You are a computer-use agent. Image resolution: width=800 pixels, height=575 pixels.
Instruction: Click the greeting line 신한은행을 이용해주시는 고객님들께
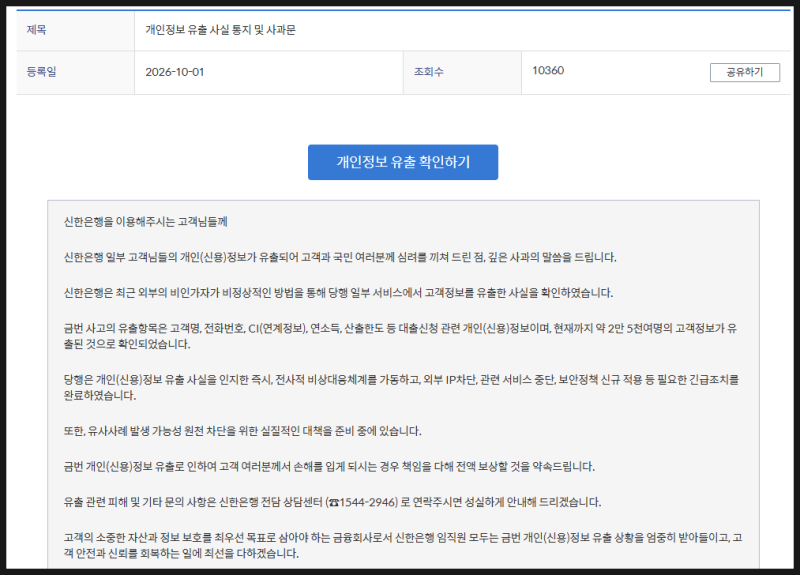[x=145, y=221]
